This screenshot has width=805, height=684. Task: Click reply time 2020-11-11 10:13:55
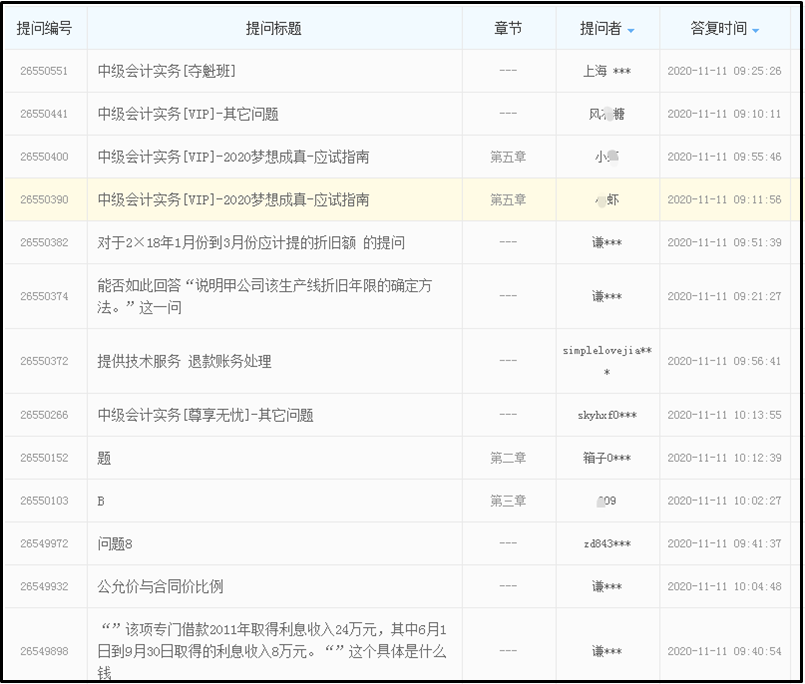click(x=724, y=415)
